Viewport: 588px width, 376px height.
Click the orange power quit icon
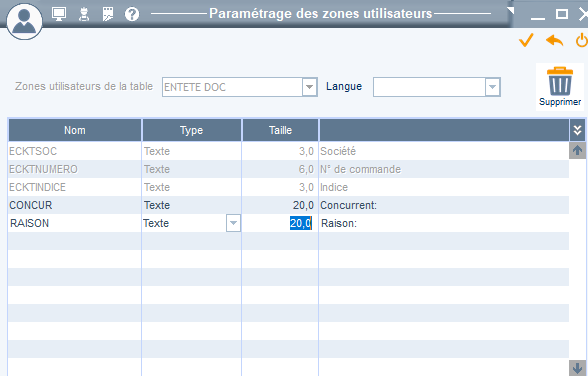pyautogui.click(x=582, y=40)
